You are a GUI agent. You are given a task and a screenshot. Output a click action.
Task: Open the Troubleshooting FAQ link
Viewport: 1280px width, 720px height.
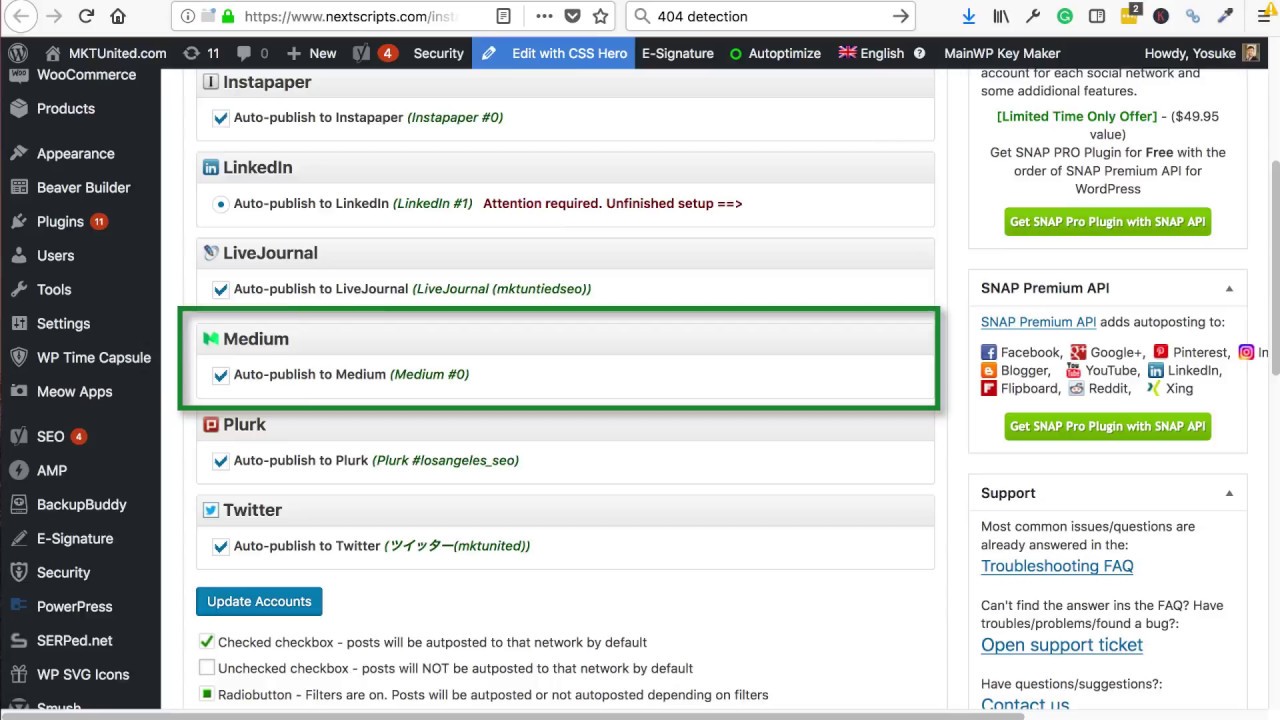[x=1057, y=566]
